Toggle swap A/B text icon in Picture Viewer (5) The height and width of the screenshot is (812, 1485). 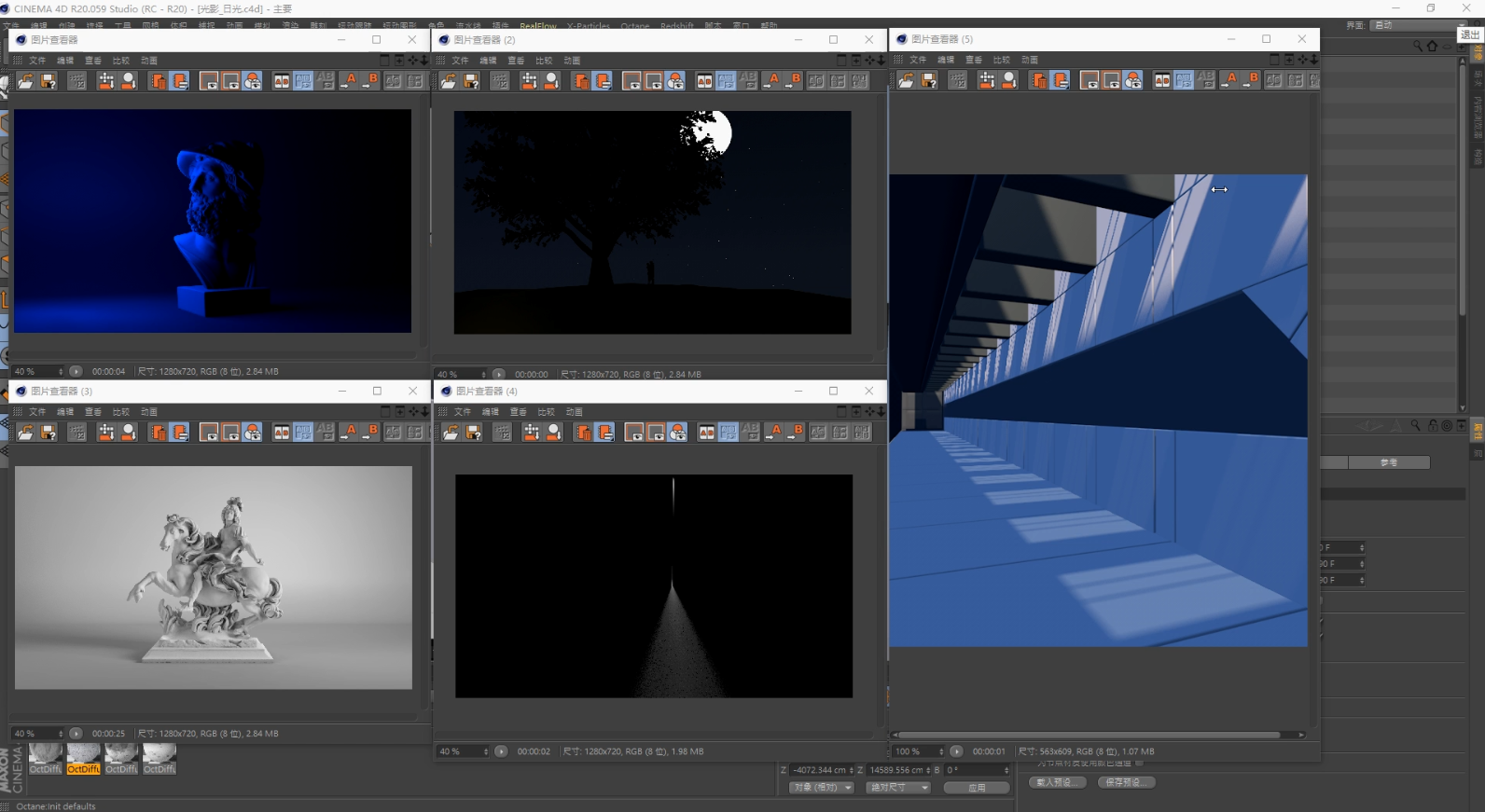pos(1206,81)
